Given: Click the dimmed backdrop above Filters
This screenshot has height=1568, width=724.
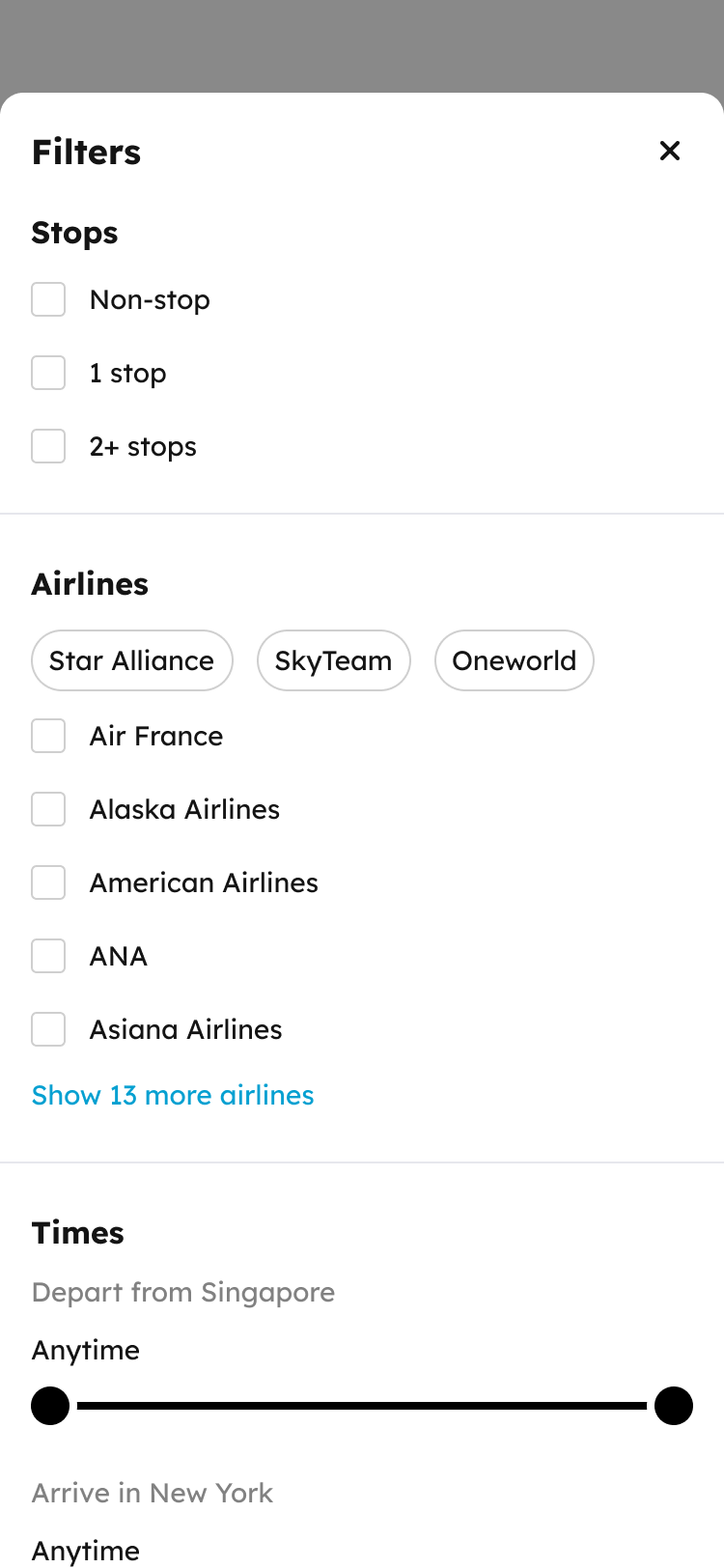Looking at the screenshot, I should [x=362, y=45].
